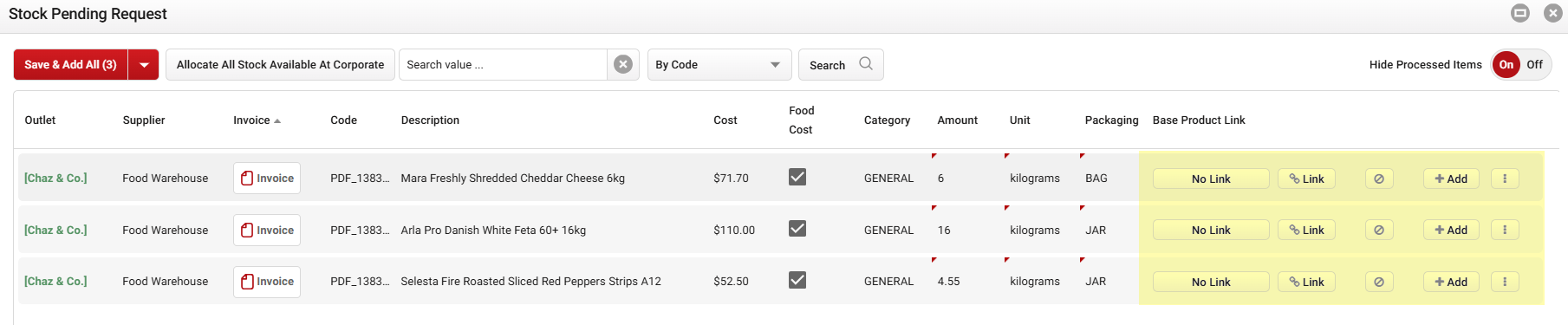Uncheck Food Cost for Mara Cheddar Cheese row
Screen dimensions: 1568x325
797,177
